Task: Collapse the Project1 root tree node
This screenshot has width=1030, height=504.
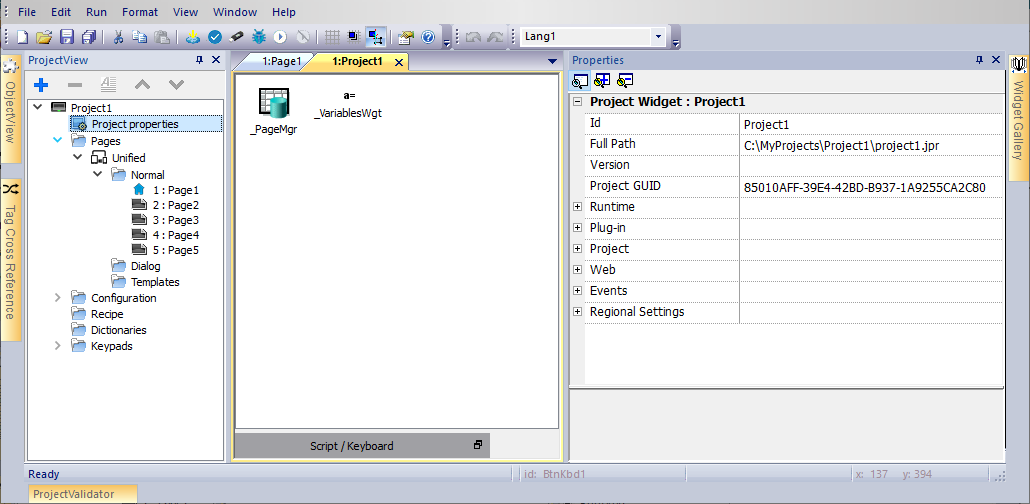Action: (x=37, y=107)
